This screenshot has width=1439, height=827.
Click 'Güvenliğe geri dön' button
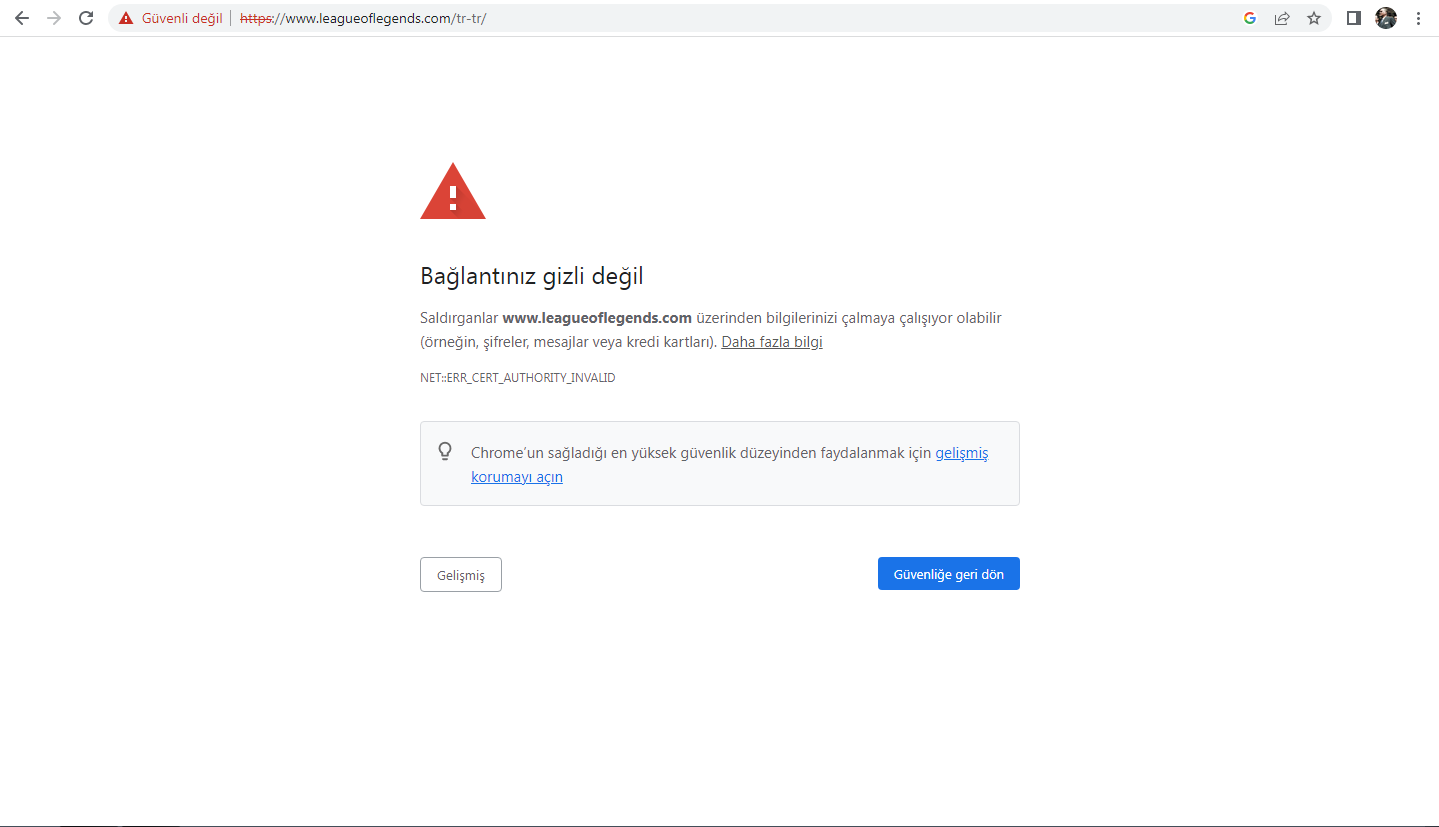coord(949,574)
